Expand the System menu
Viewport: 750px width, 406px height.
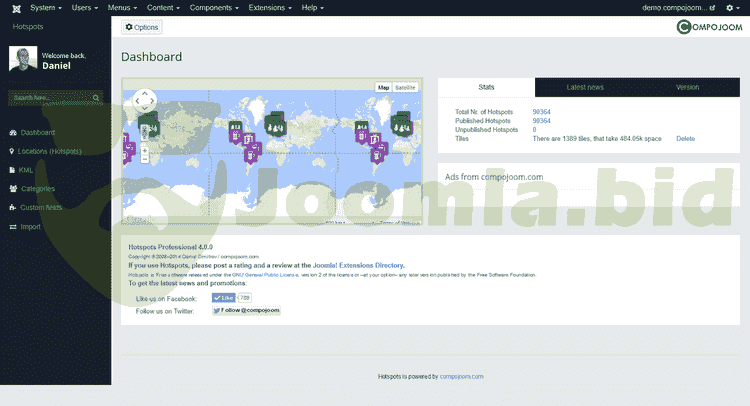click(46, 7)
